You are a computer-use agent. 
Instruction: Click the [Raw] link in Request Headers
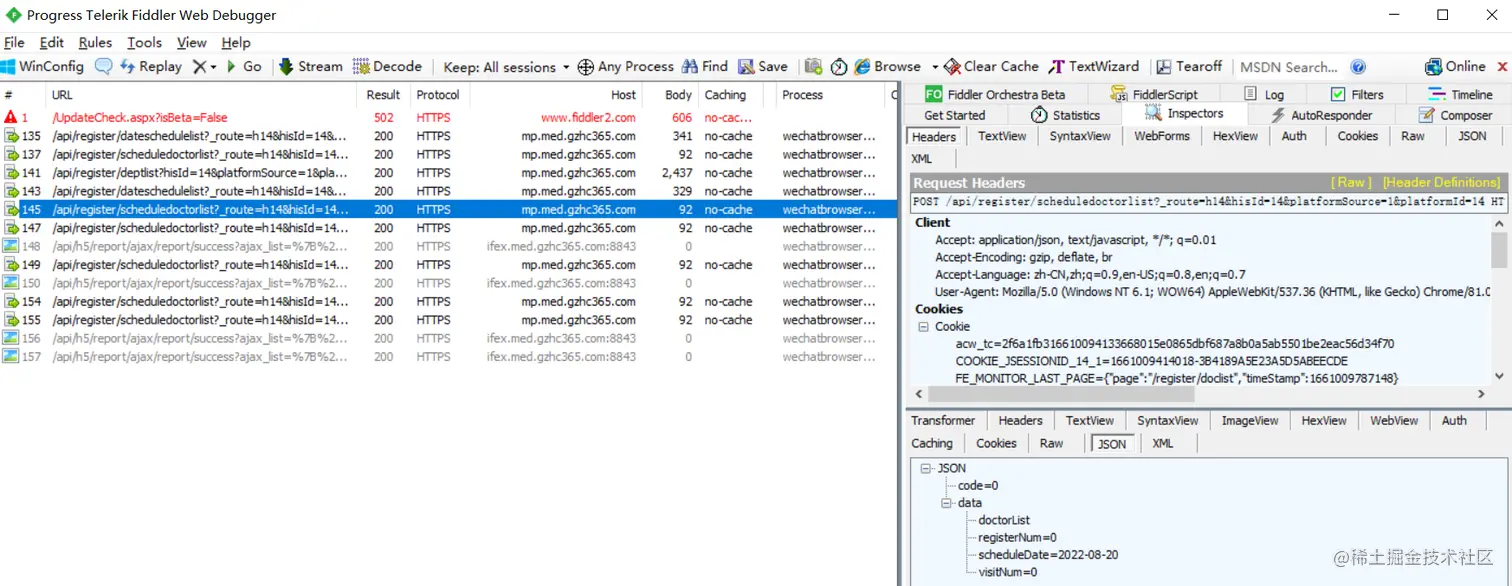tap(1352, 182)
